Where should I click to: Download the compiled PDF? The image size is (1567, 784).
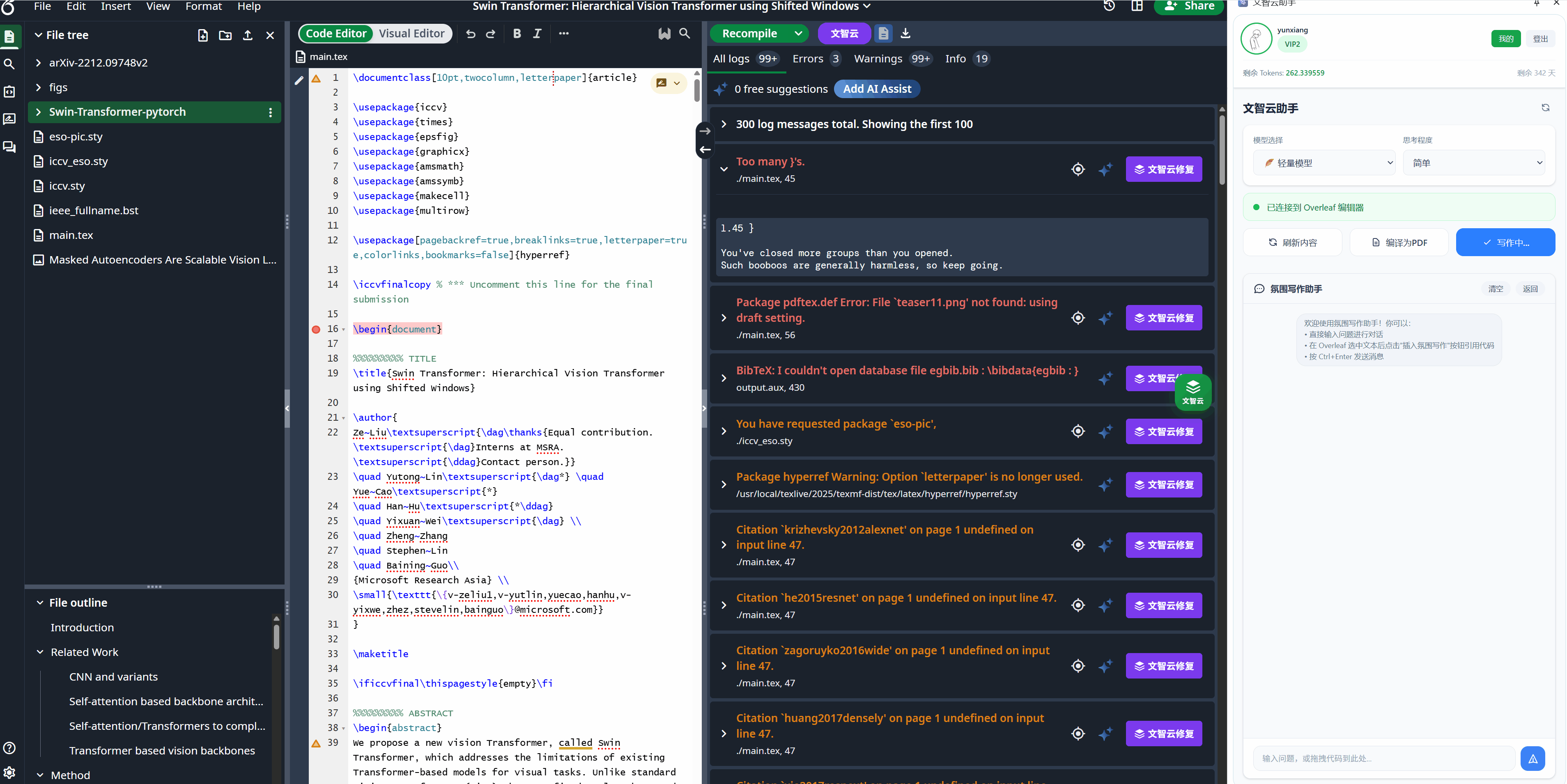coord(905,33)
